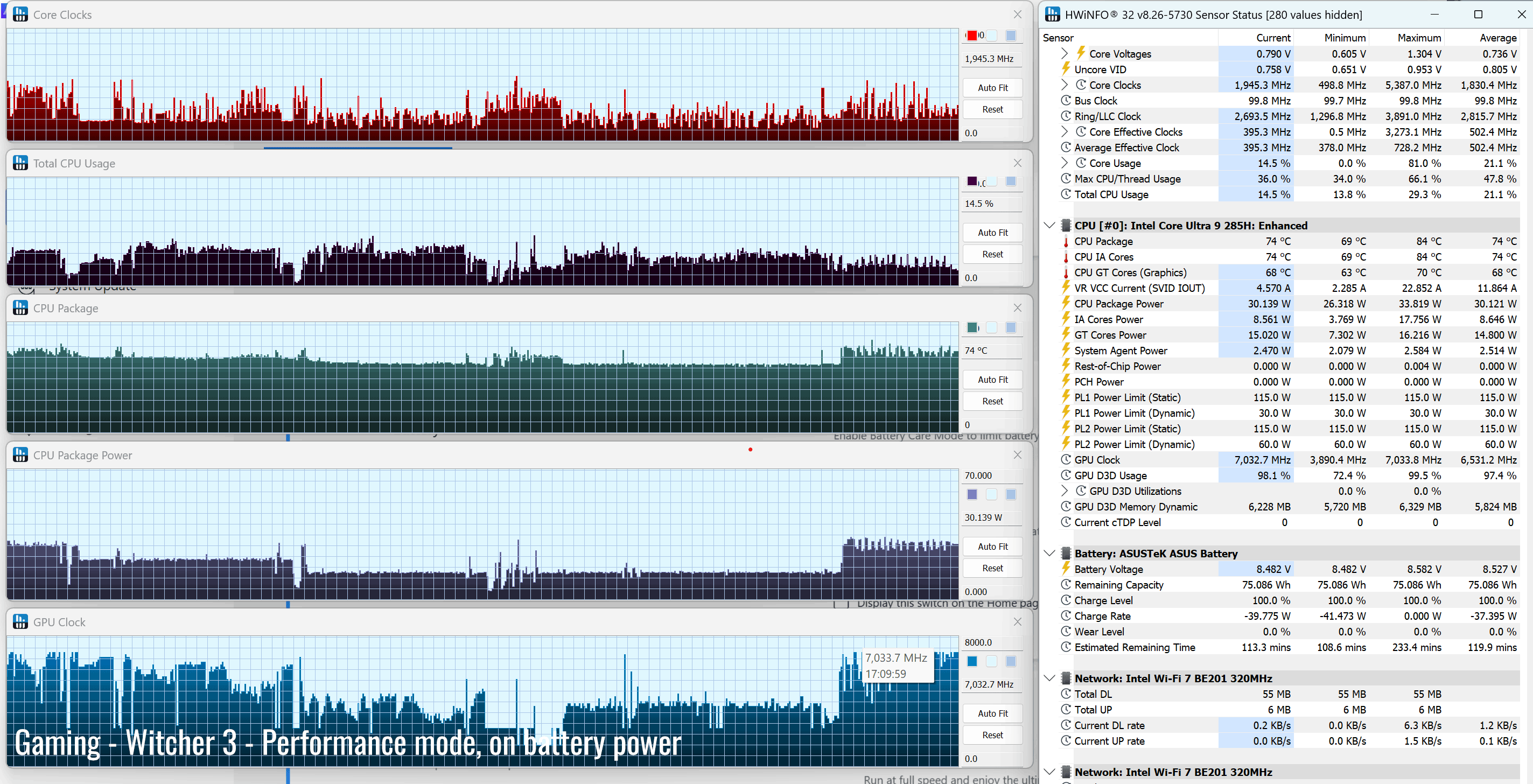Click the Current column header
This screenshot has height=784, width=1533.
(x=1256, y=38)
